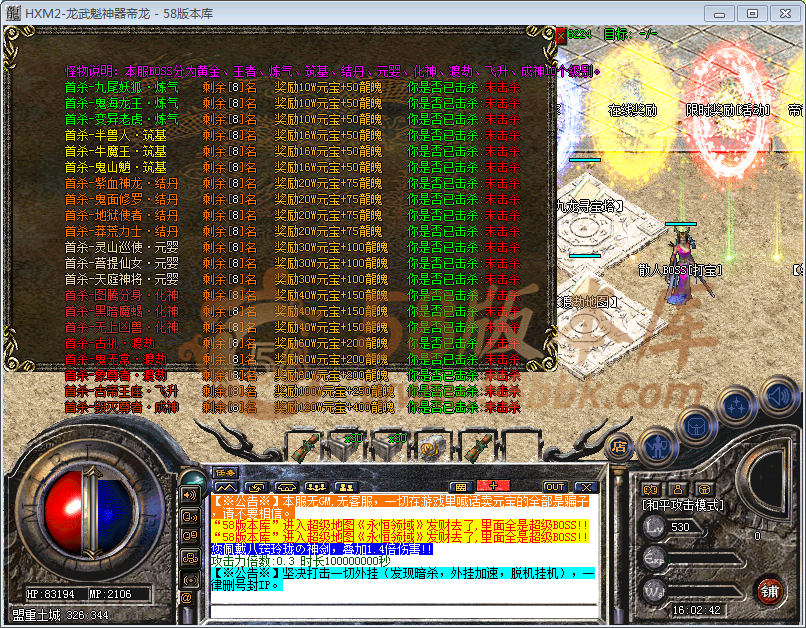Click the orange chest icon above attack mode
This screenshot has width=806, height=628.
coord(703,489)
